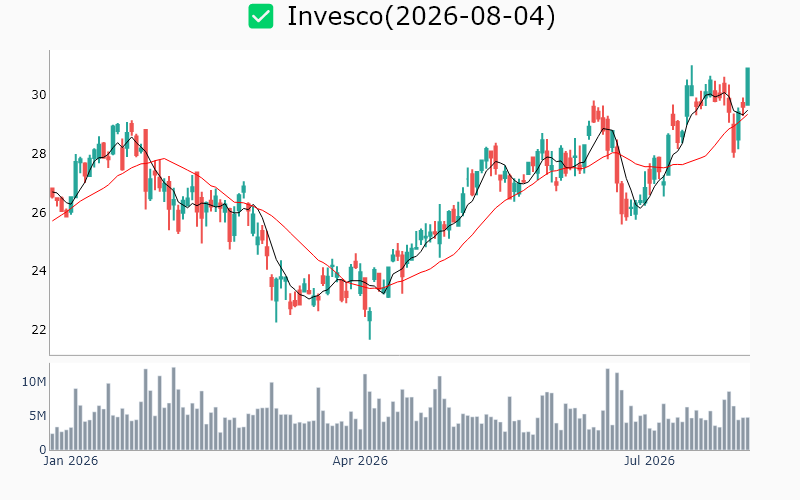Image resolution: width=800 pixels, height=500 pixels.
Task: Click the tallest volume bar in early February
Action: pos(173,409)
